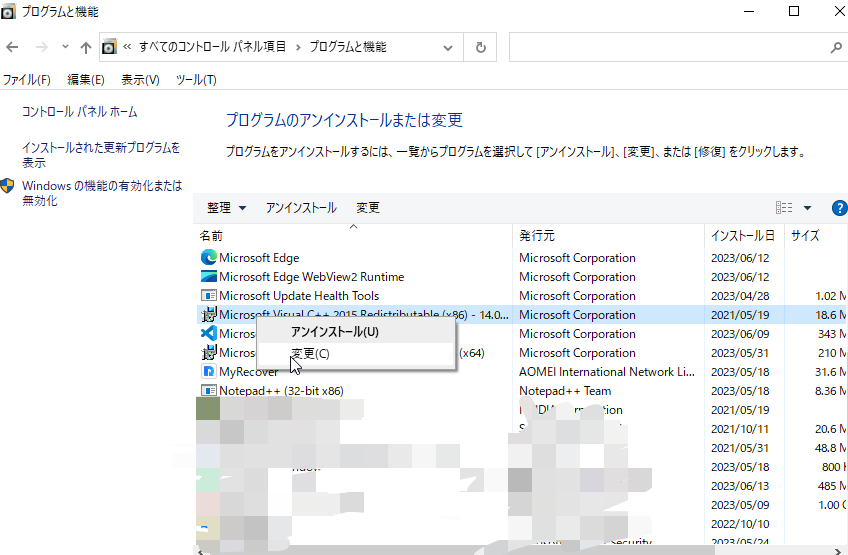Open コントロール パネル ホーム link
This screenshot has width=848, height=555.
coord(80,112)
